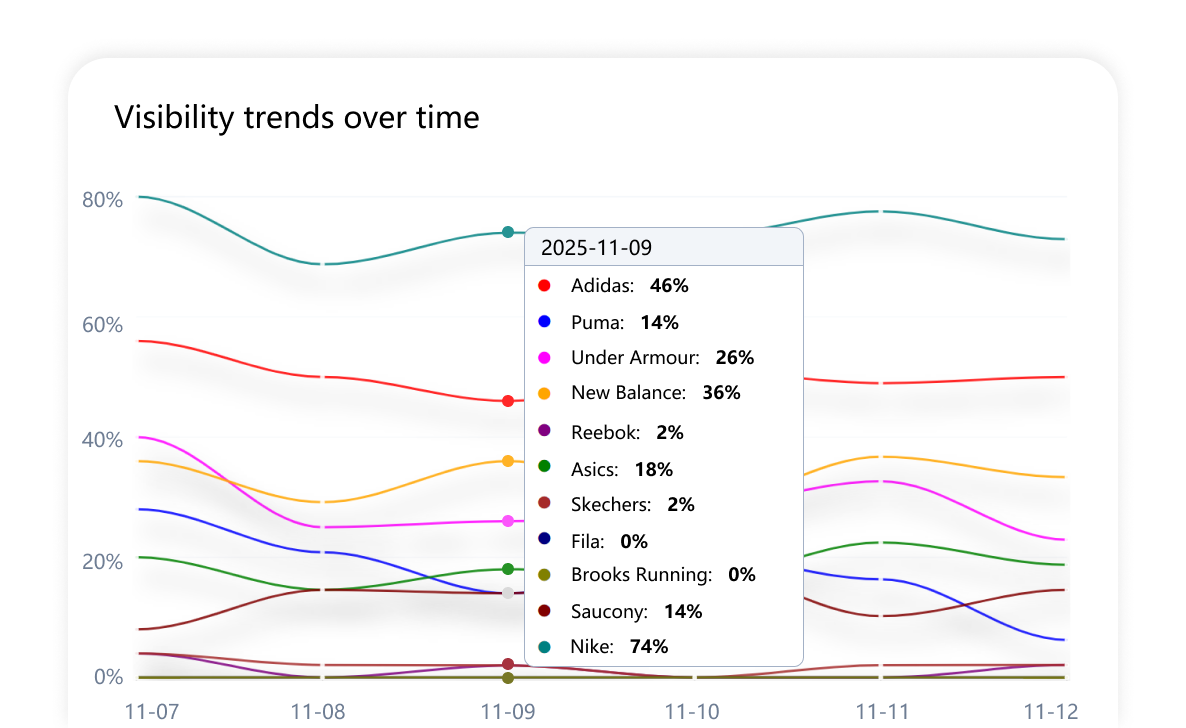Click the Reebok purple legend dot
The image size is (1186, 728).
545,432
